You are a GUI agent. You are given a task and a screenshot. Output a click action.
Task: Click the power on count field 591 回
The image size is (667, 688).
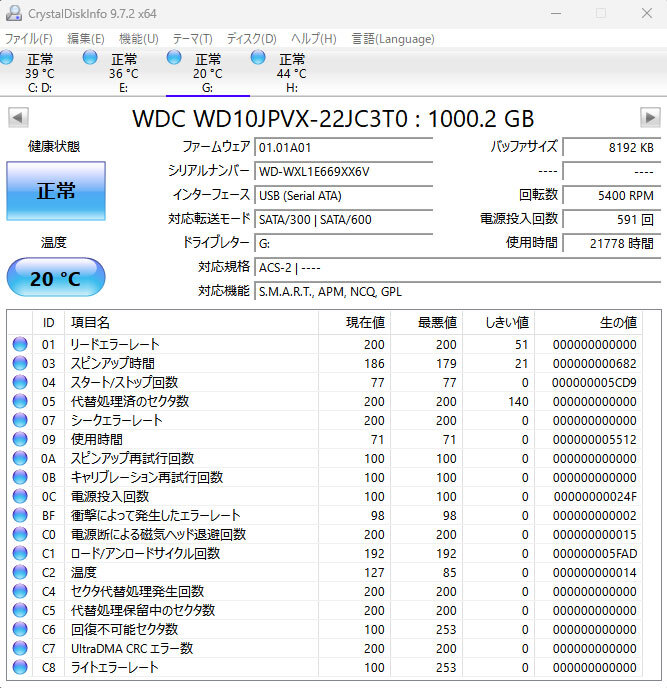tap(612, 219)
